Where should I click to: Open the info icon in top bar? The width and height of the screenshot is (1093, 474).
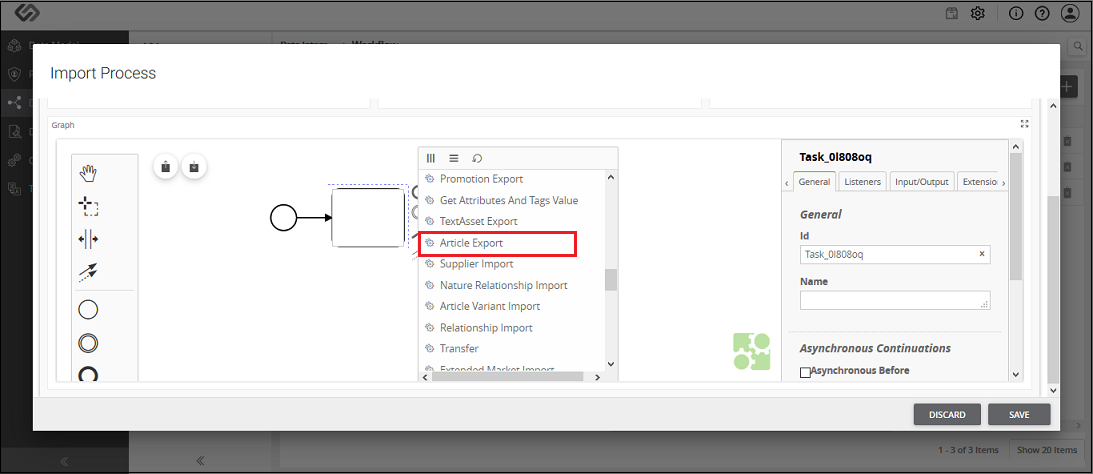[1016, 13]
